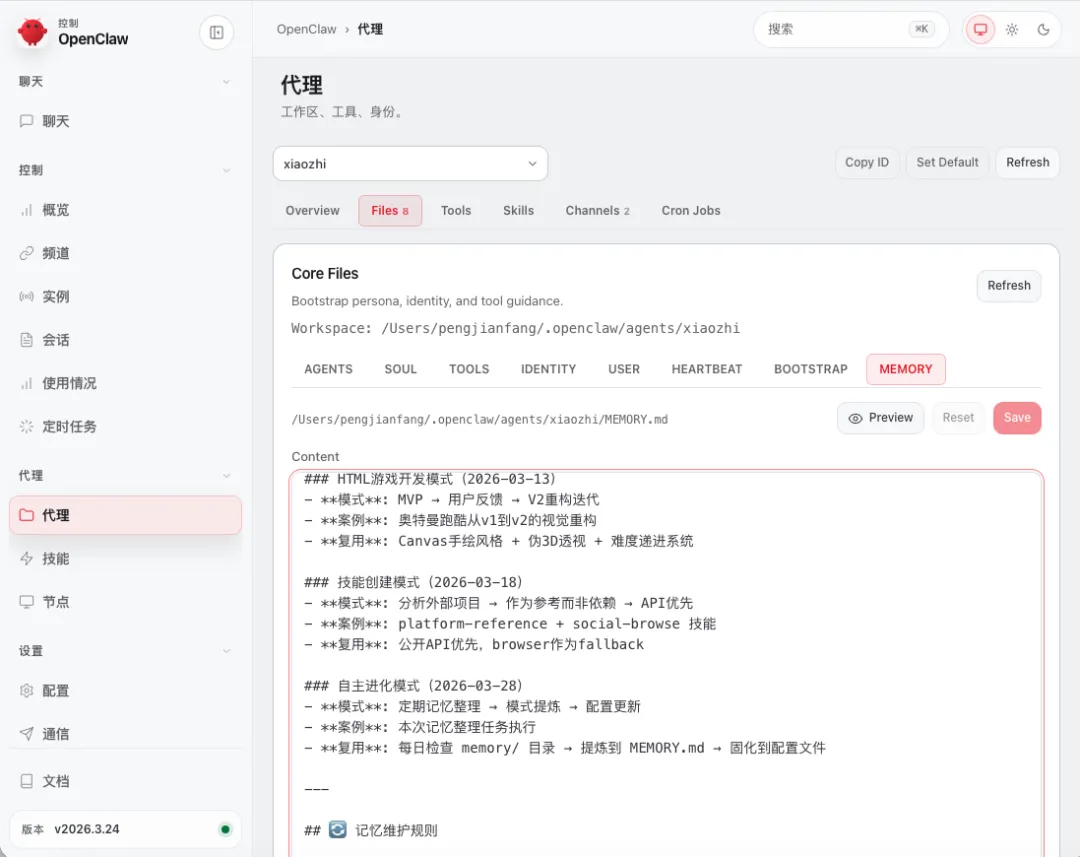Viewport: 1080px width, 857px height.
Task: Collapse the 控制 section chevron
Action: tap(226, 170)
